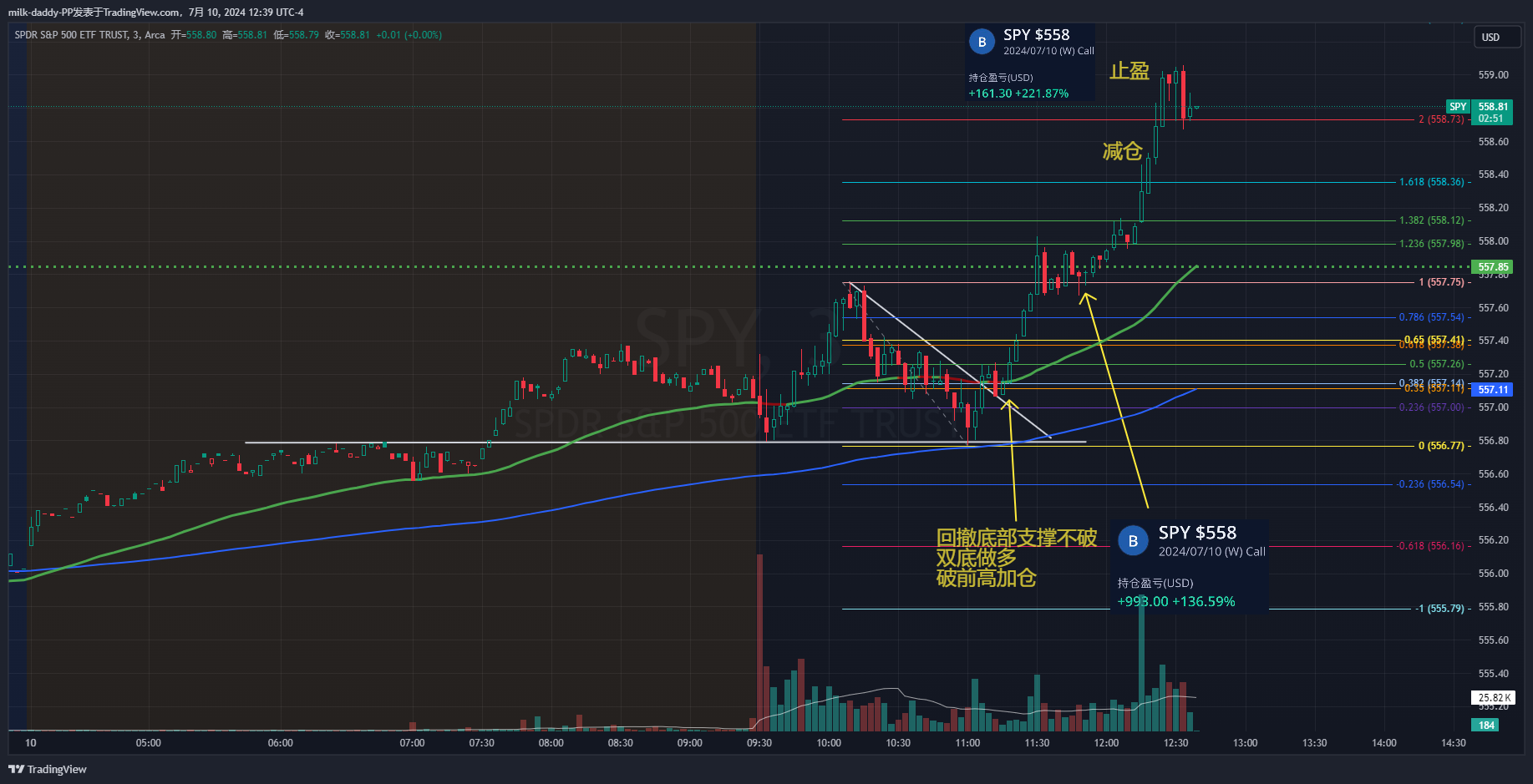1533x784 pixels.
Task: Click the blue B icon beside +136.59% position
Action: click(1133, 541)
